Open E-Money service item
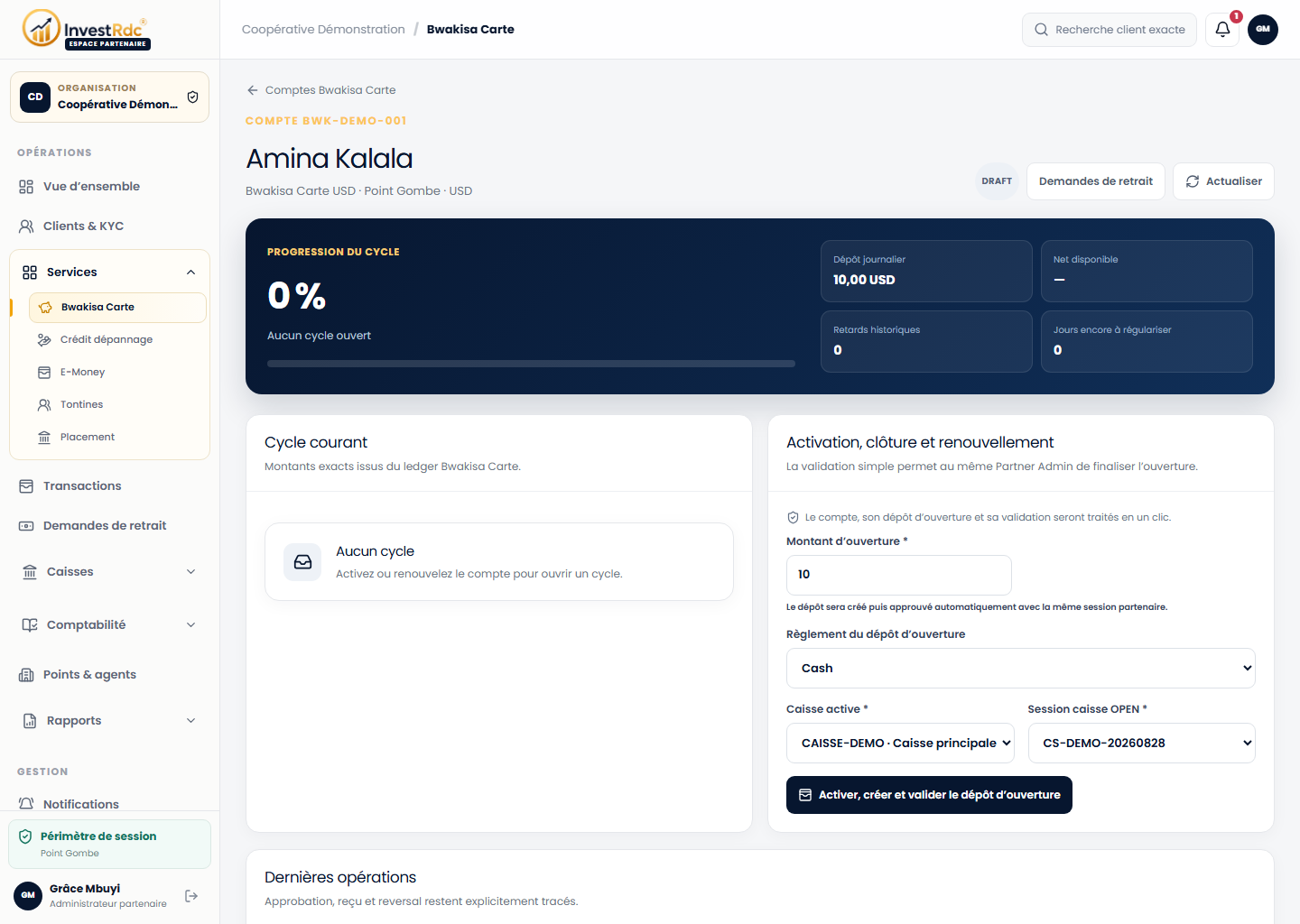 [117, 373]
